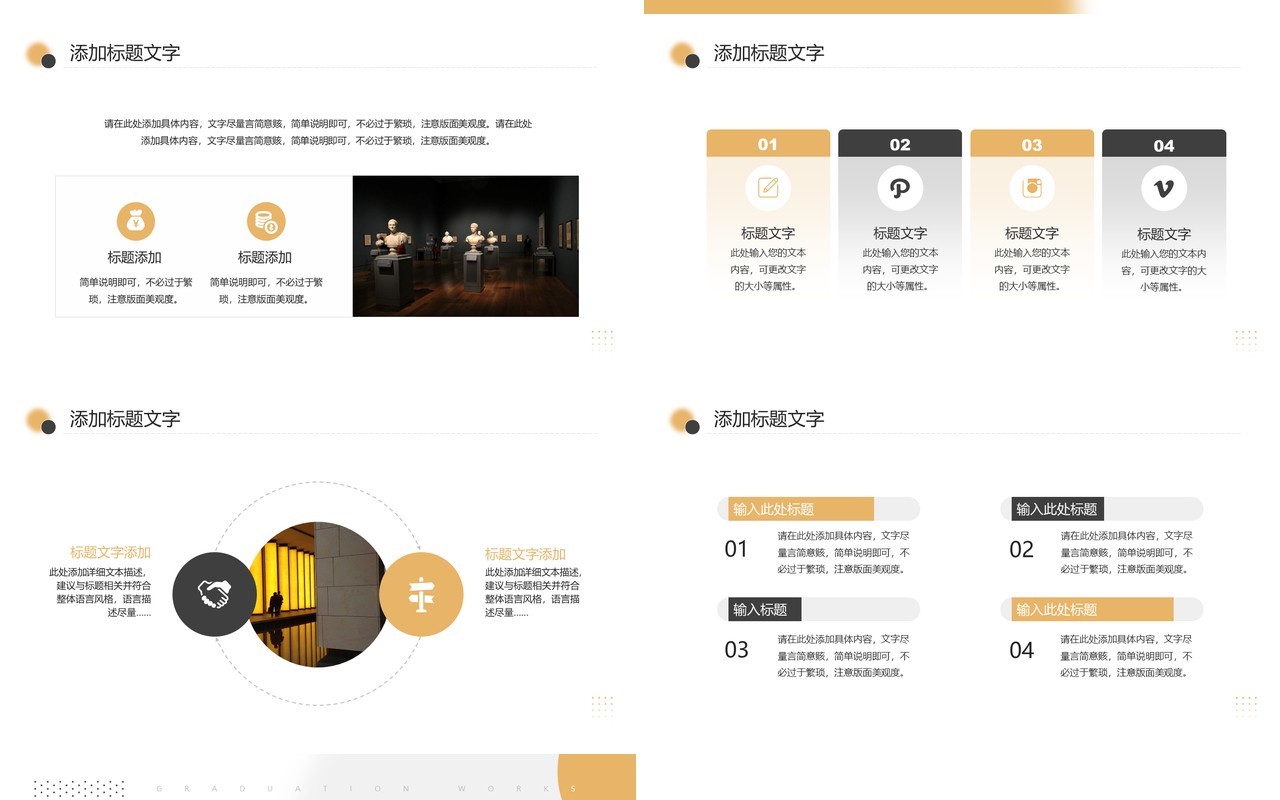
Task: Select the edit pencil icon in card 01
Action: (x=768, y=187)
